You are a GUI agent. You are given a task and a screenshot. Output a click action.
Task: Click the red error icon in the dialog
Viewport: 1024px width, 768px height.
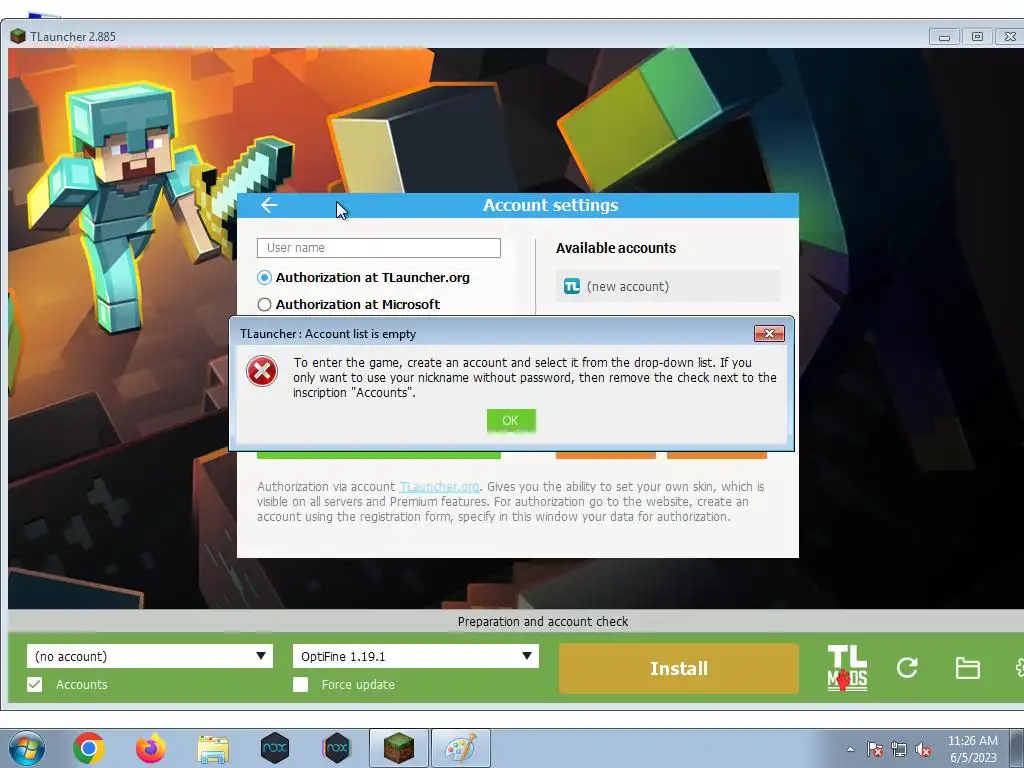(262, 371)
